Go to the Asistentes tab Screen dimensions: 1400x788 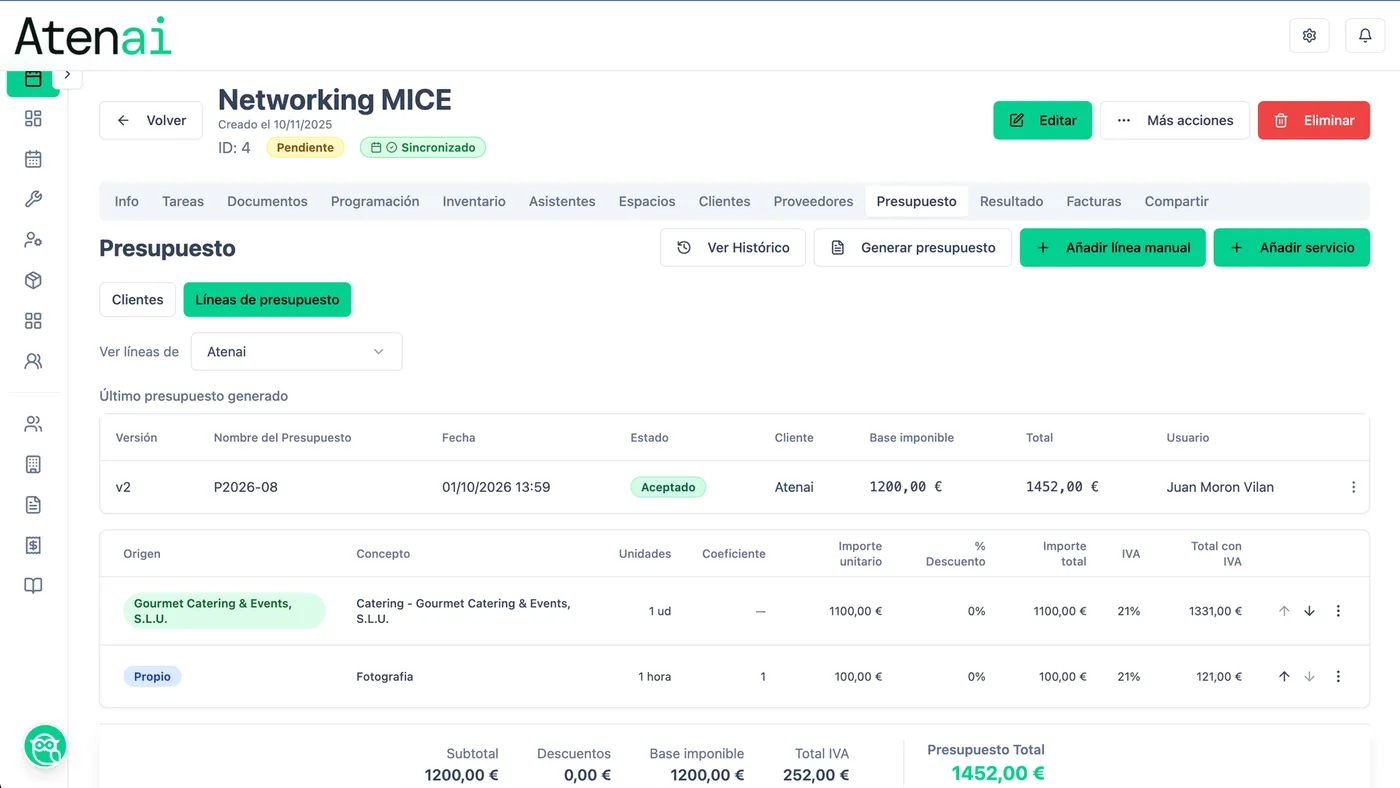pyautogui.click(x=562, y=201)
